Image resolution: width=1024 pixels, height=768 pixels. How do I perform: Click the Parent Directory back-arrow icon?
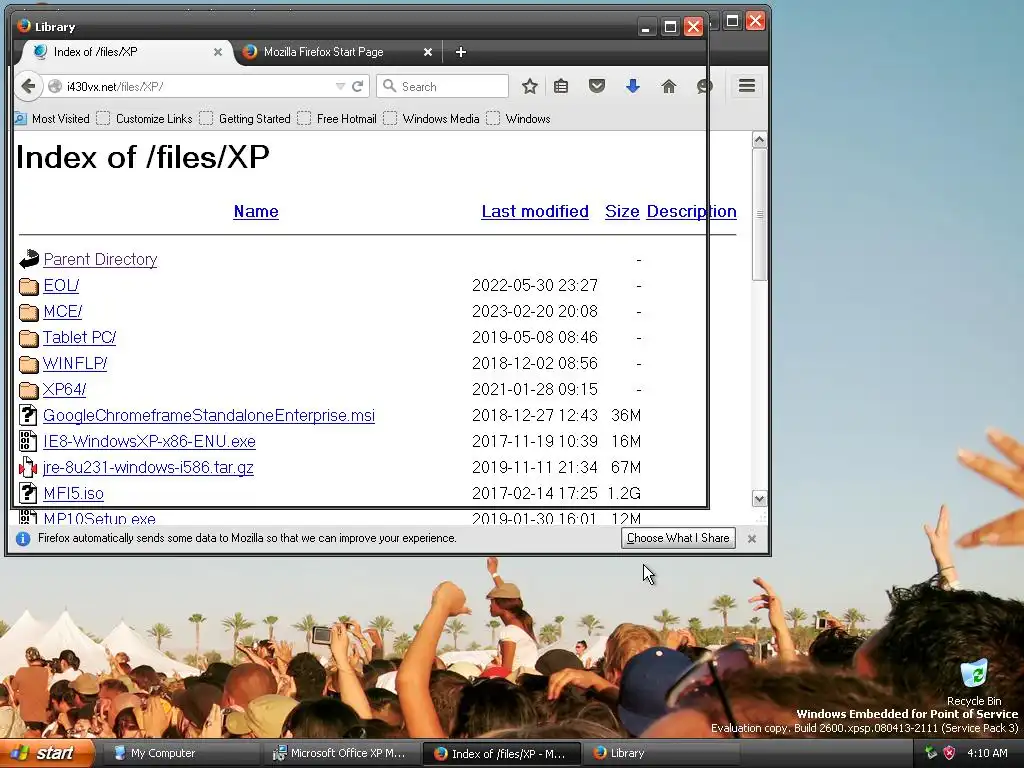[x=29, y=259]
